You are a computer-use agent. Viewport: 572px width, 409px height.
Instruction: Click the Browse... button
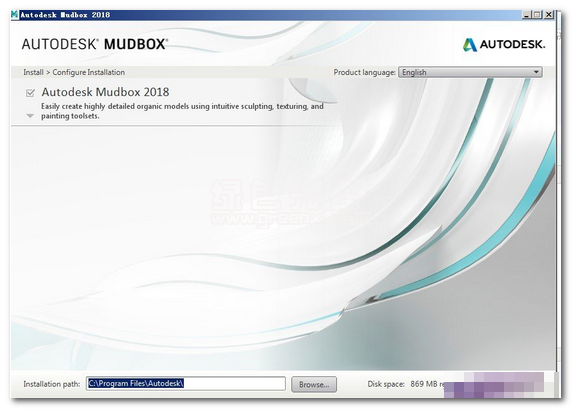[314, 385]
